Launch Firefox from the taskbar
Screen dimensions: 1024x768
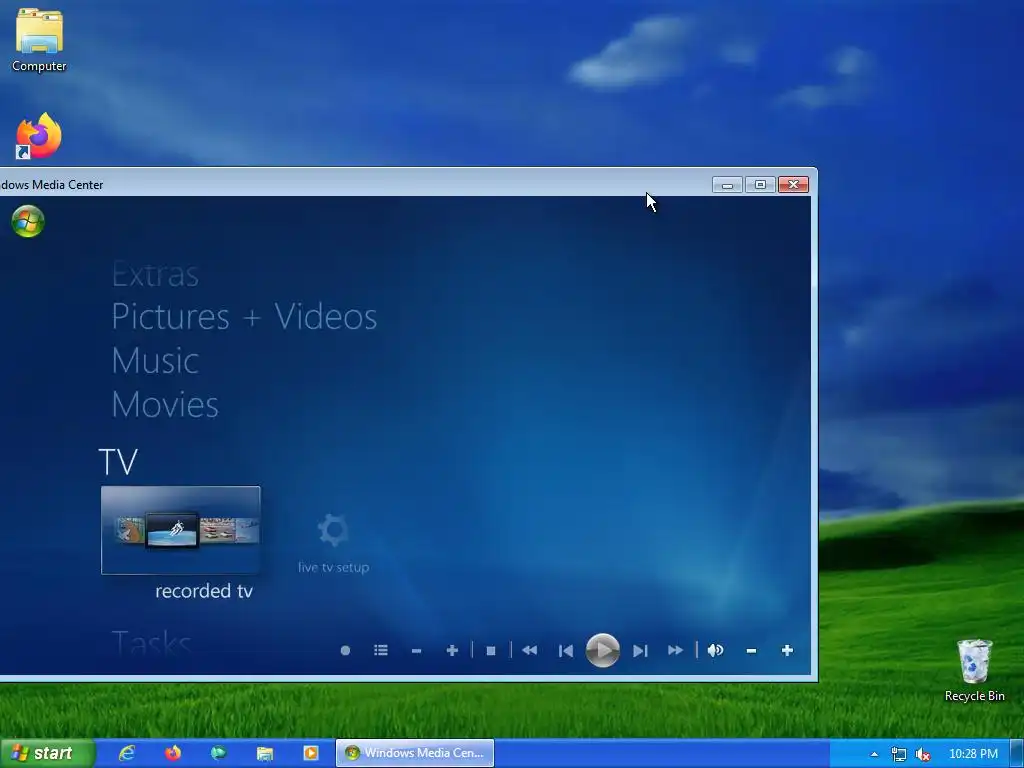173,753
